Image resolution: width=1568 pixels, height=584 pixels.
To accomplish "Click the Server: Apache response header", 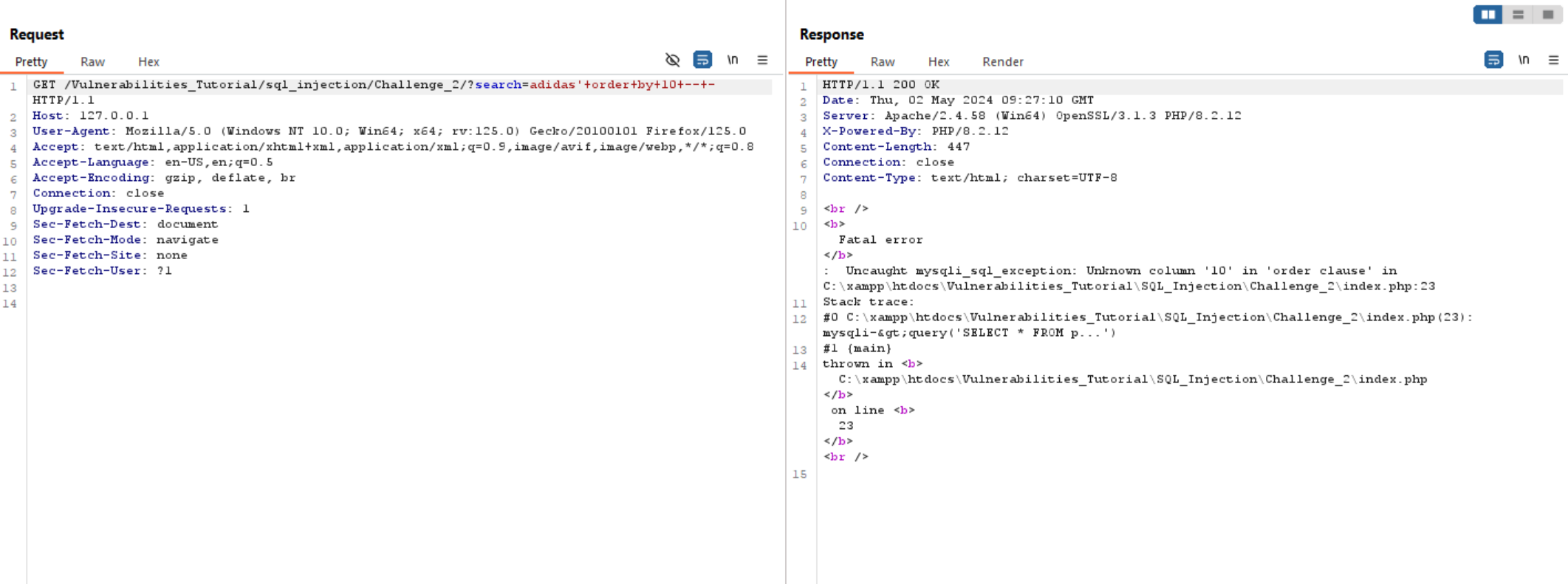I will (x=1033, y=116).
